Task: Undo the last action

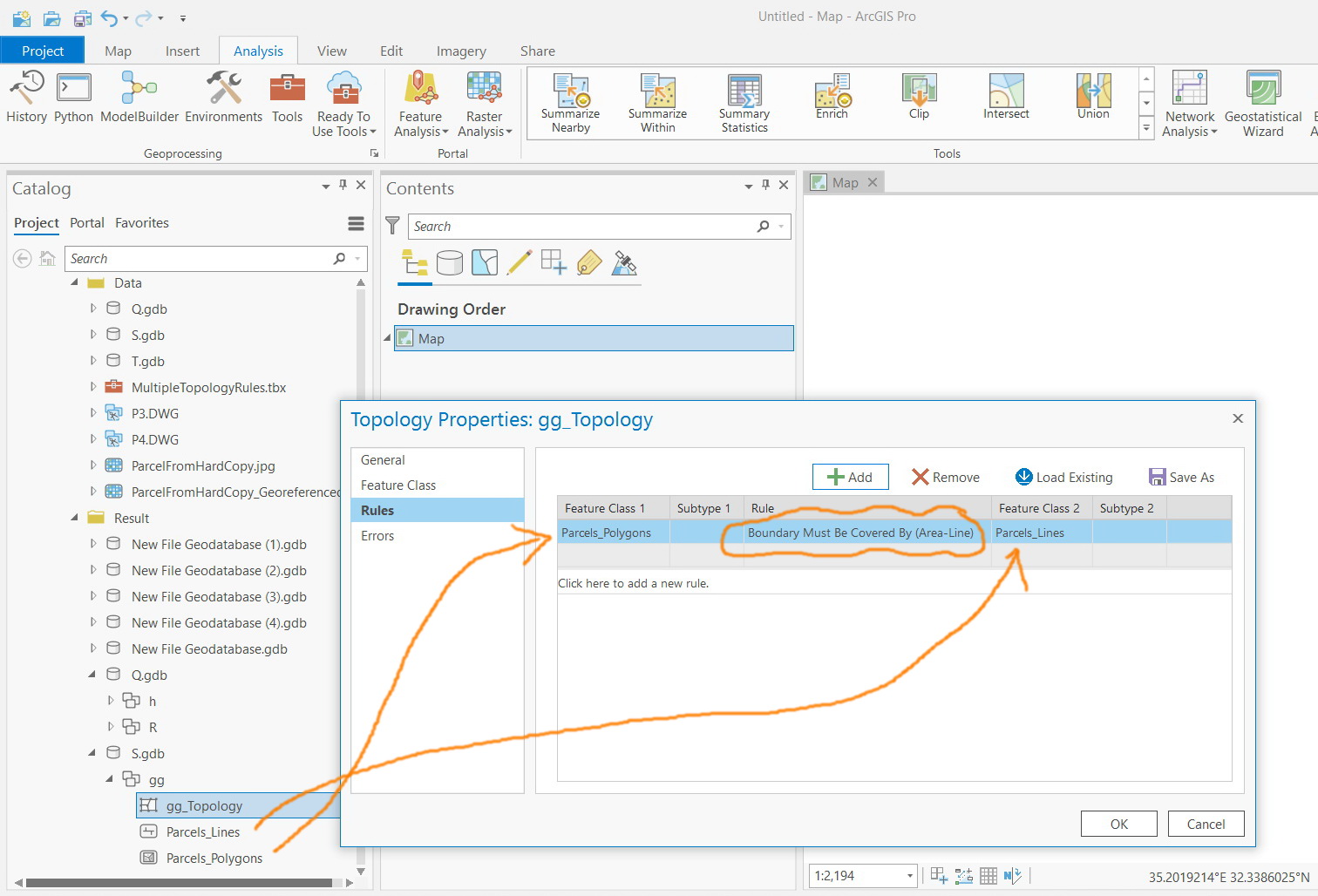Action: pos(109,17)
